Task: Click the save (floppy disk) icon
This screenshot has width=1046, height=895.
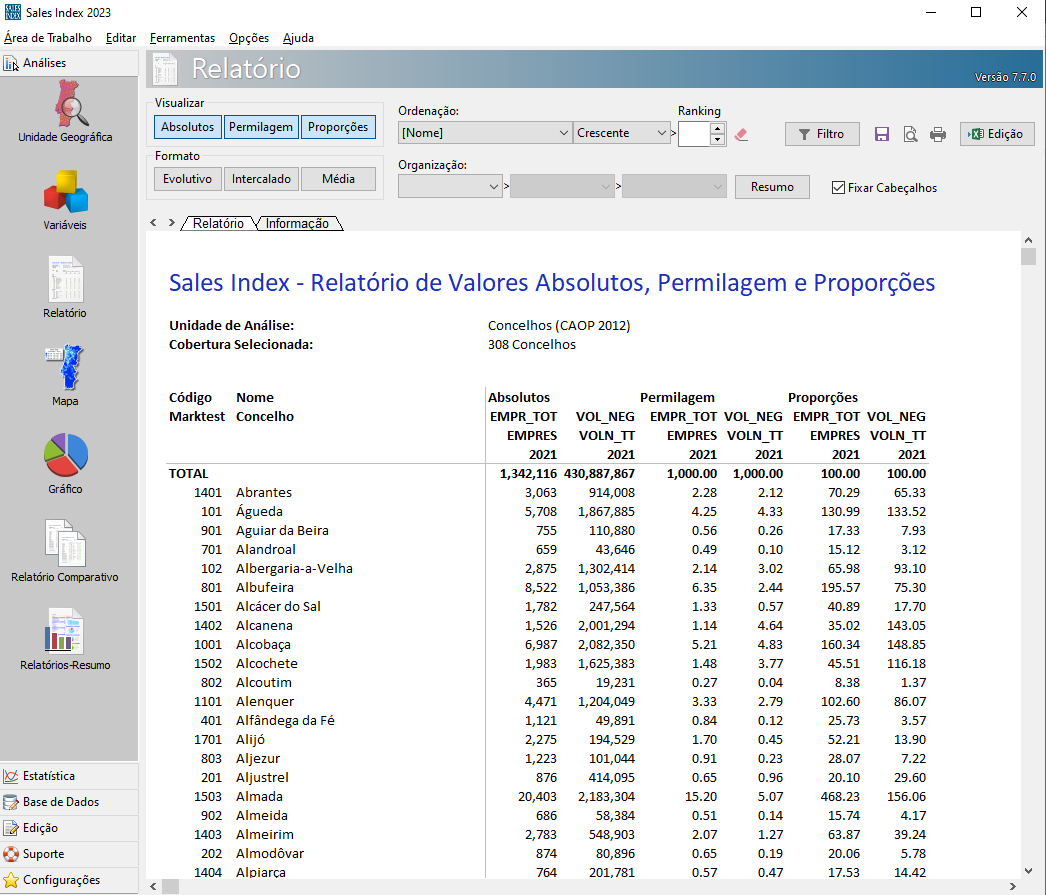Action: 882,134
